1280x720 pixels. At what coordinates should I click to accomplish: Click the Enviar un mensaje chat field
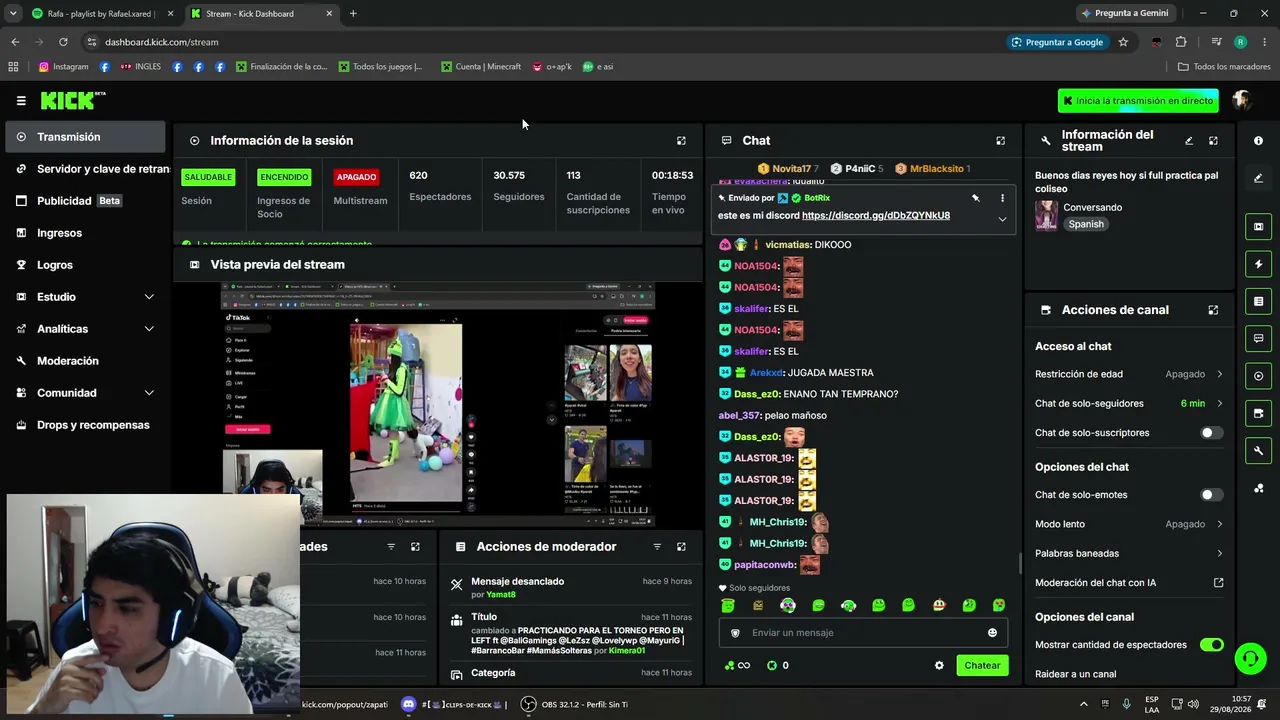pyautogui.click(x=861, y=633)
